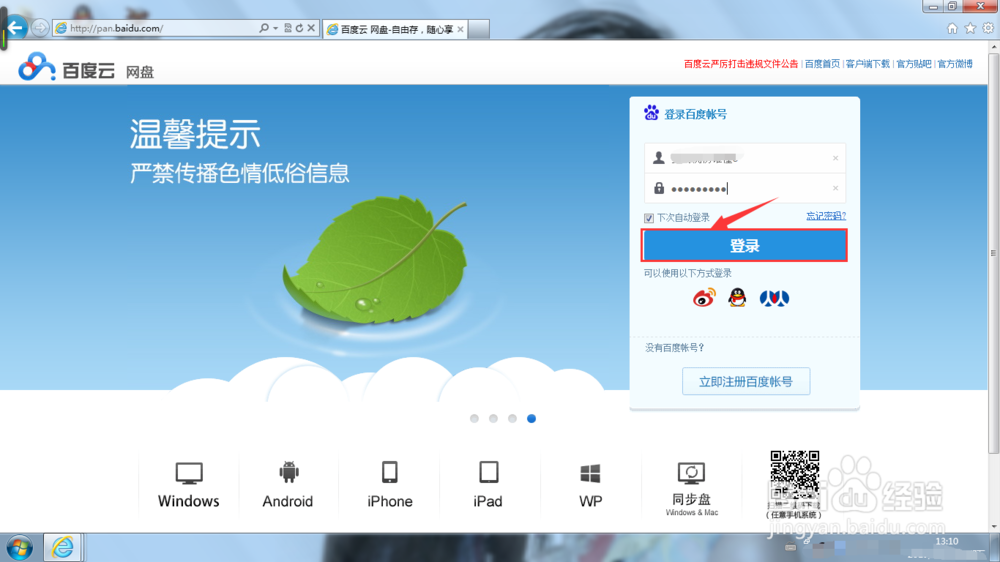Clear the username field with its X
The width and height of the screenshot is (1000, 562).
coord(835,158)
